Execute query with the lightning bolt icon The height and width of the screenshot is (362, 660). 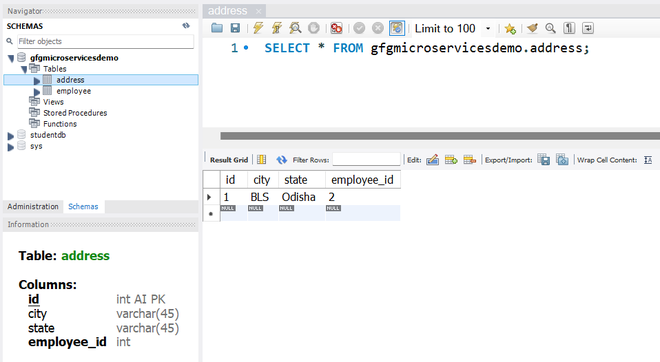pyautogui.click(x=258, y=28)
